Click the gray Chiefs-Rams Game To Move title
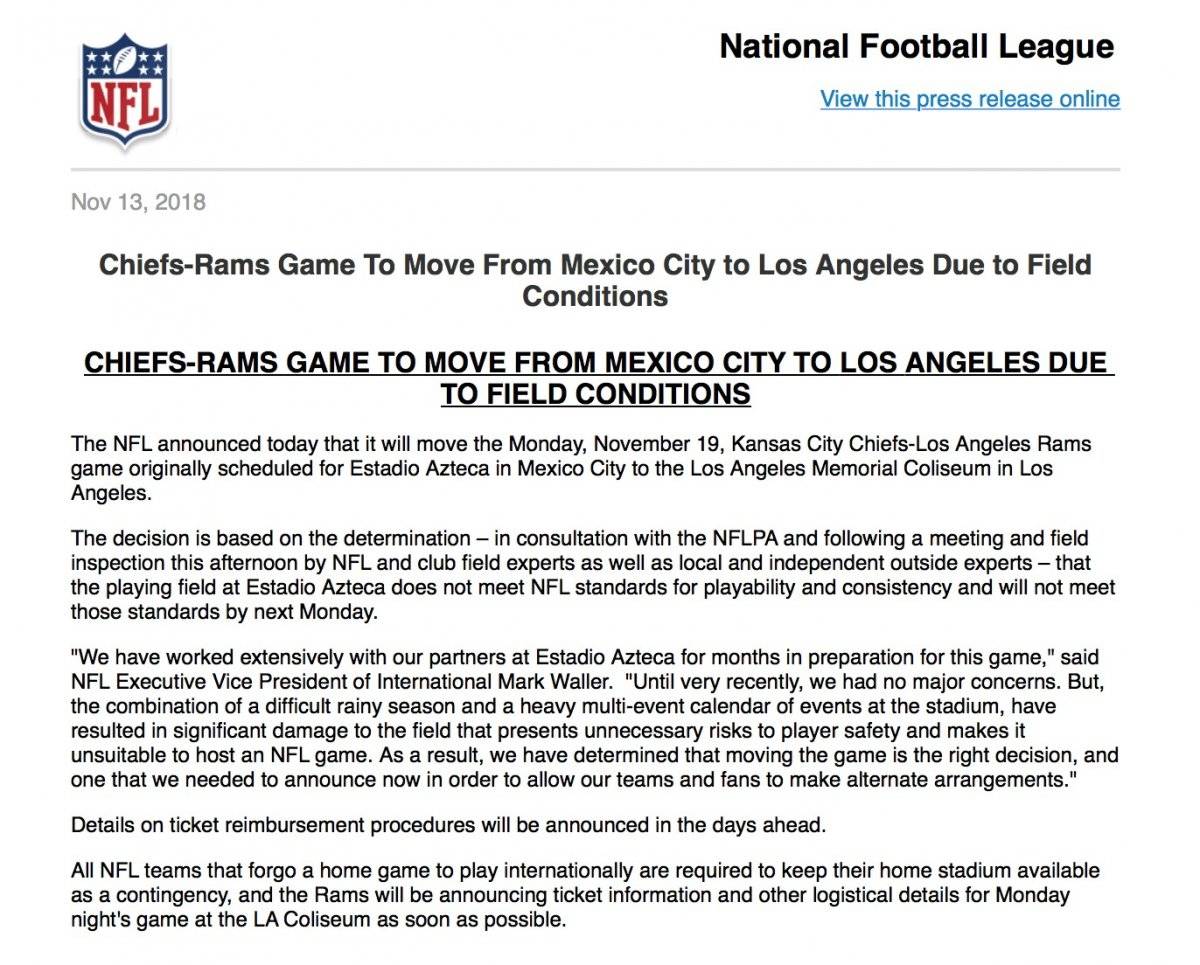 [595, 281]
